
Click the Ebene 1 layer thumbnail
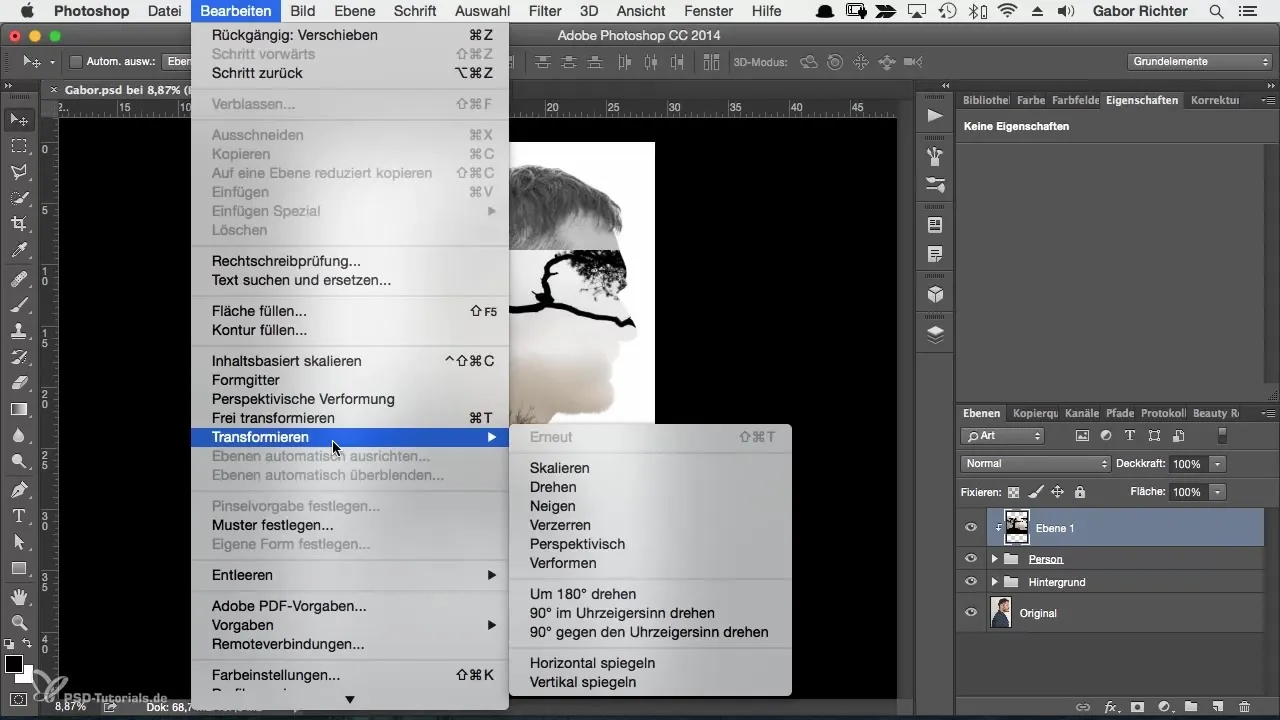click(x=1017, y=527)
